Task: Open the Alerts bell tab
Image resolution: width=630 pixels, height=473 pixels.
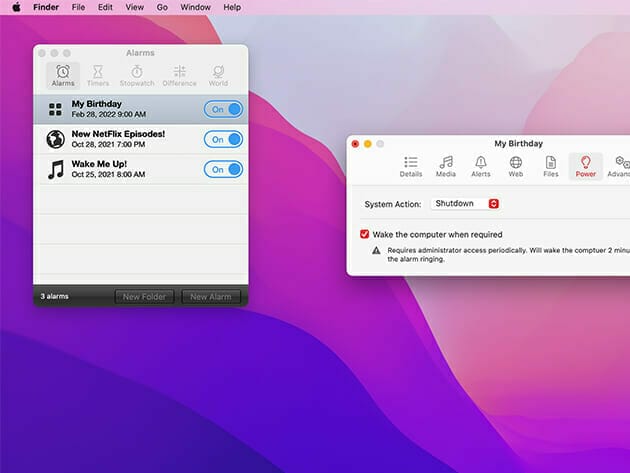Action: tap(481, 166)
